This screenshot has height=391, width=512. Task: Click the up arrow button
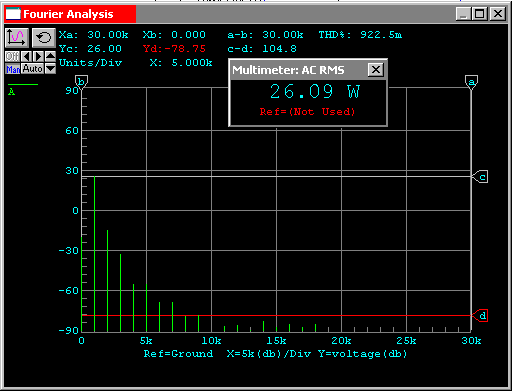click(x=50, y=56)
